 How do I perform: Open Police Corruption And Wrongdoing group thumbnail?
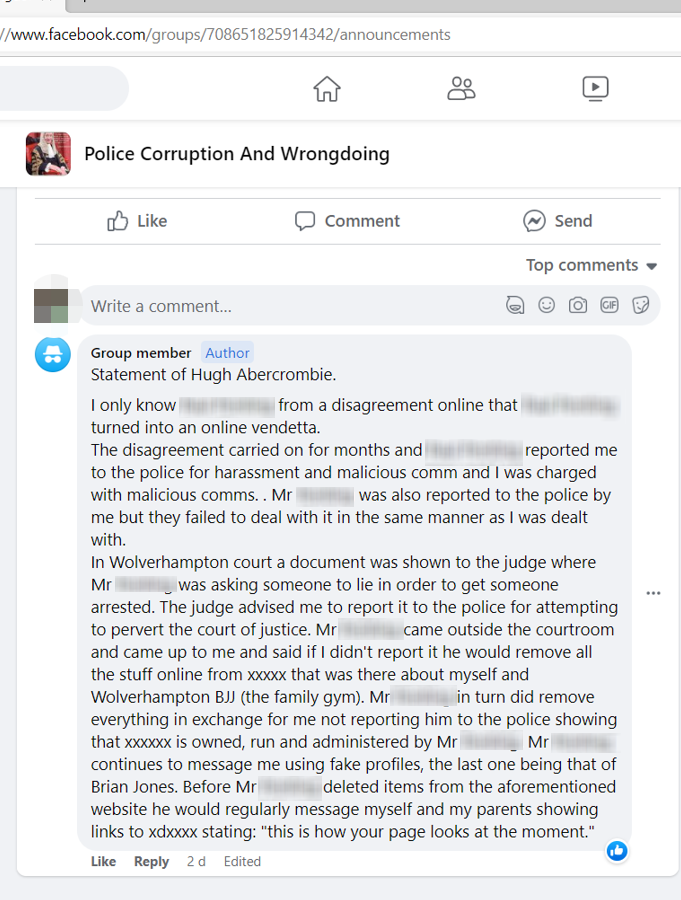[48, 154]
